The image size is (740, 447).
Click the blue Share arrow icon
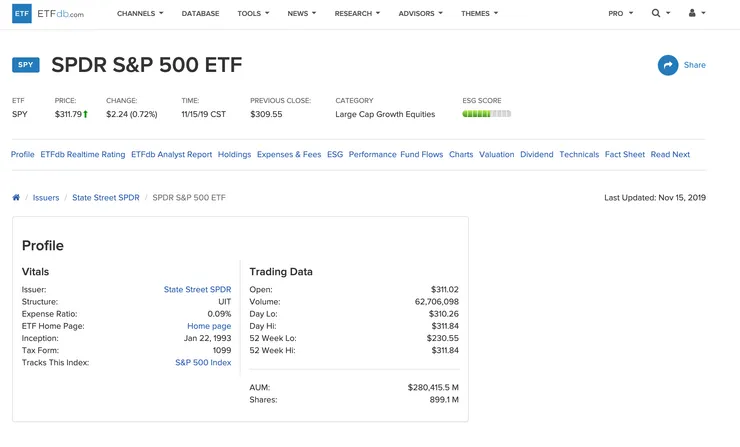click(667, 65)
